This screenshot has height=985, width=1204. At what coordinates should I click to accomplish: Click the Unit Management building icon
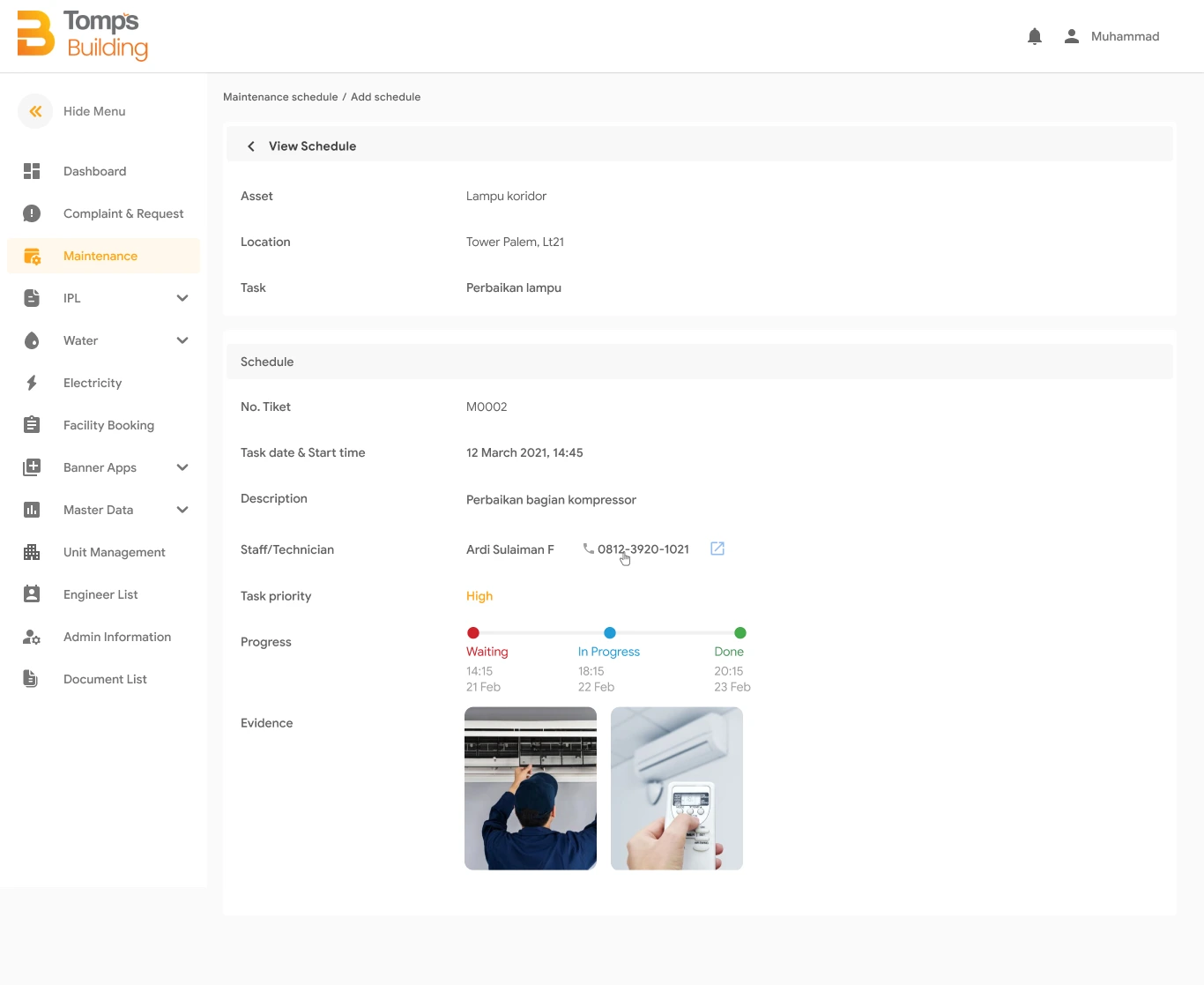(32, 551)
